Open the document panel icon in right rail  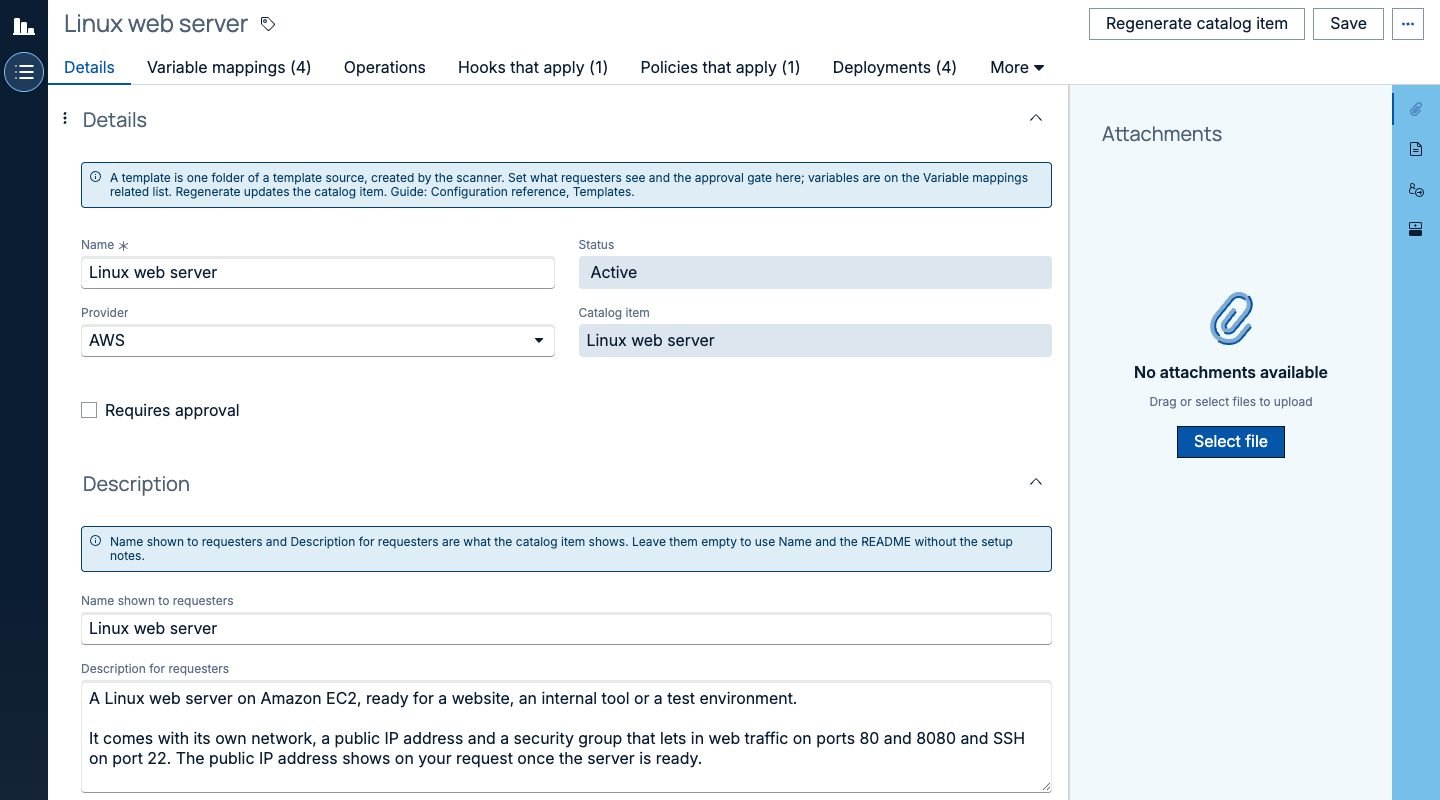1416,149
